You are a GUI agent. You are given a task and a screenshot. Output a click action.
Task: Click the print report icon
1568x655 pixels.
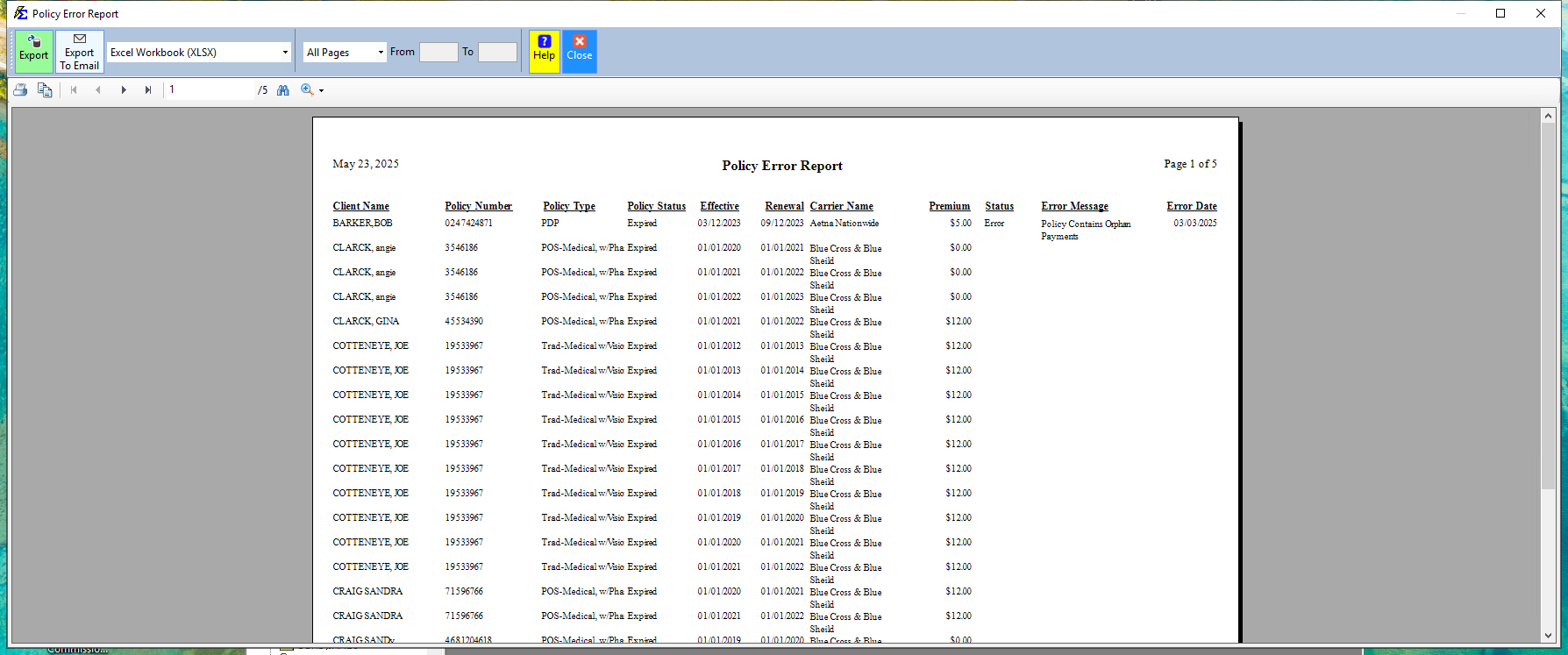(x=20, y=89)
